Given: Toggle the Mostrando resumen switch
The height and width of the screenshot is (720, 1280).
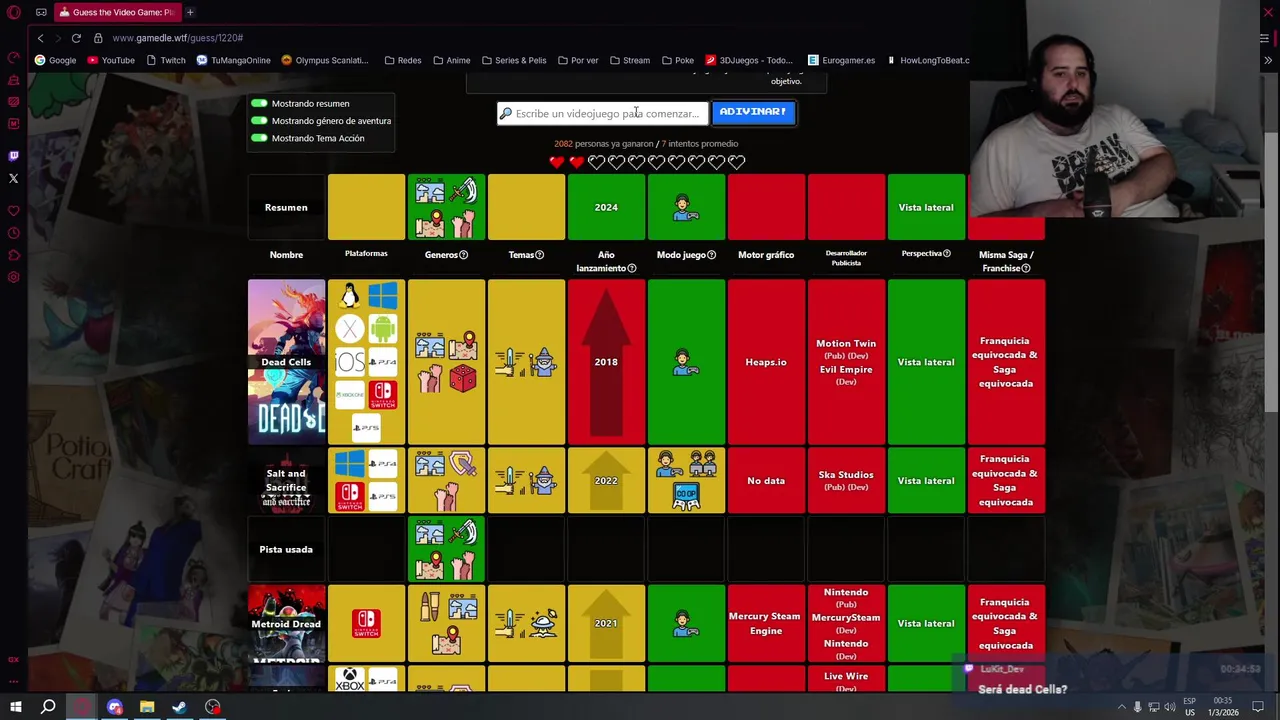Looking at the screenshot, I should [259, 103].
